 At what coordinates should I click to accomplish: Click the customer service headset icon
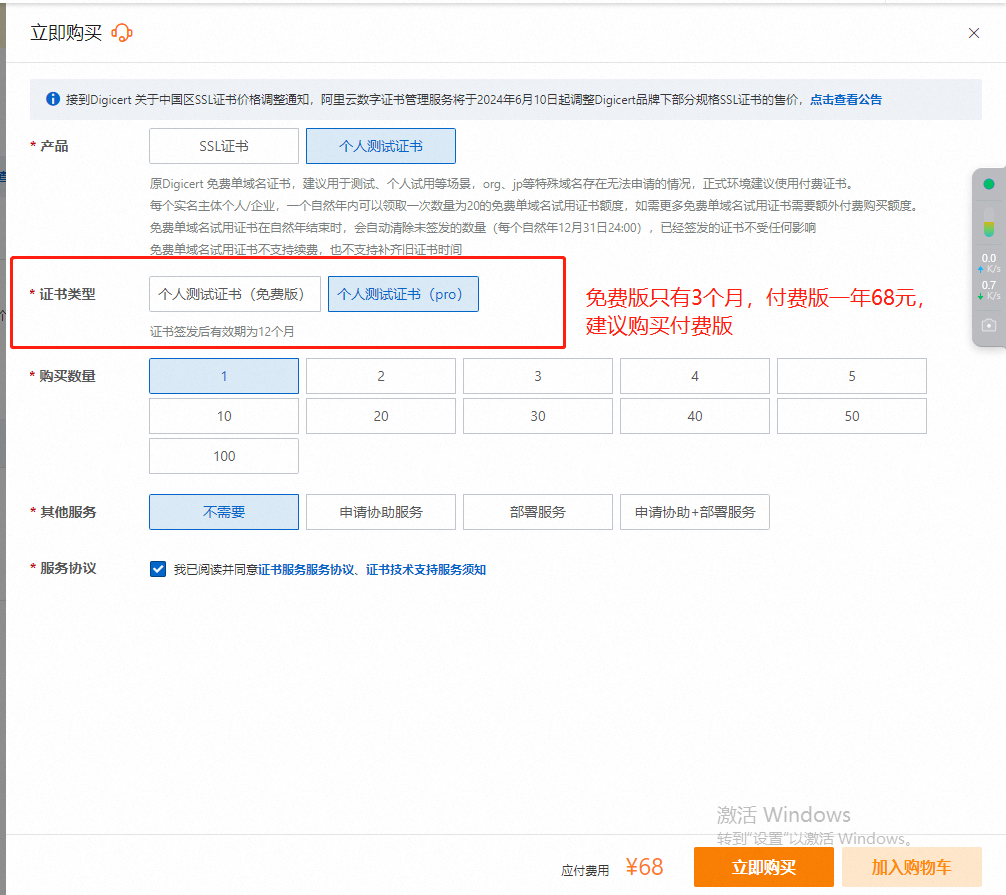click(122, 33)
